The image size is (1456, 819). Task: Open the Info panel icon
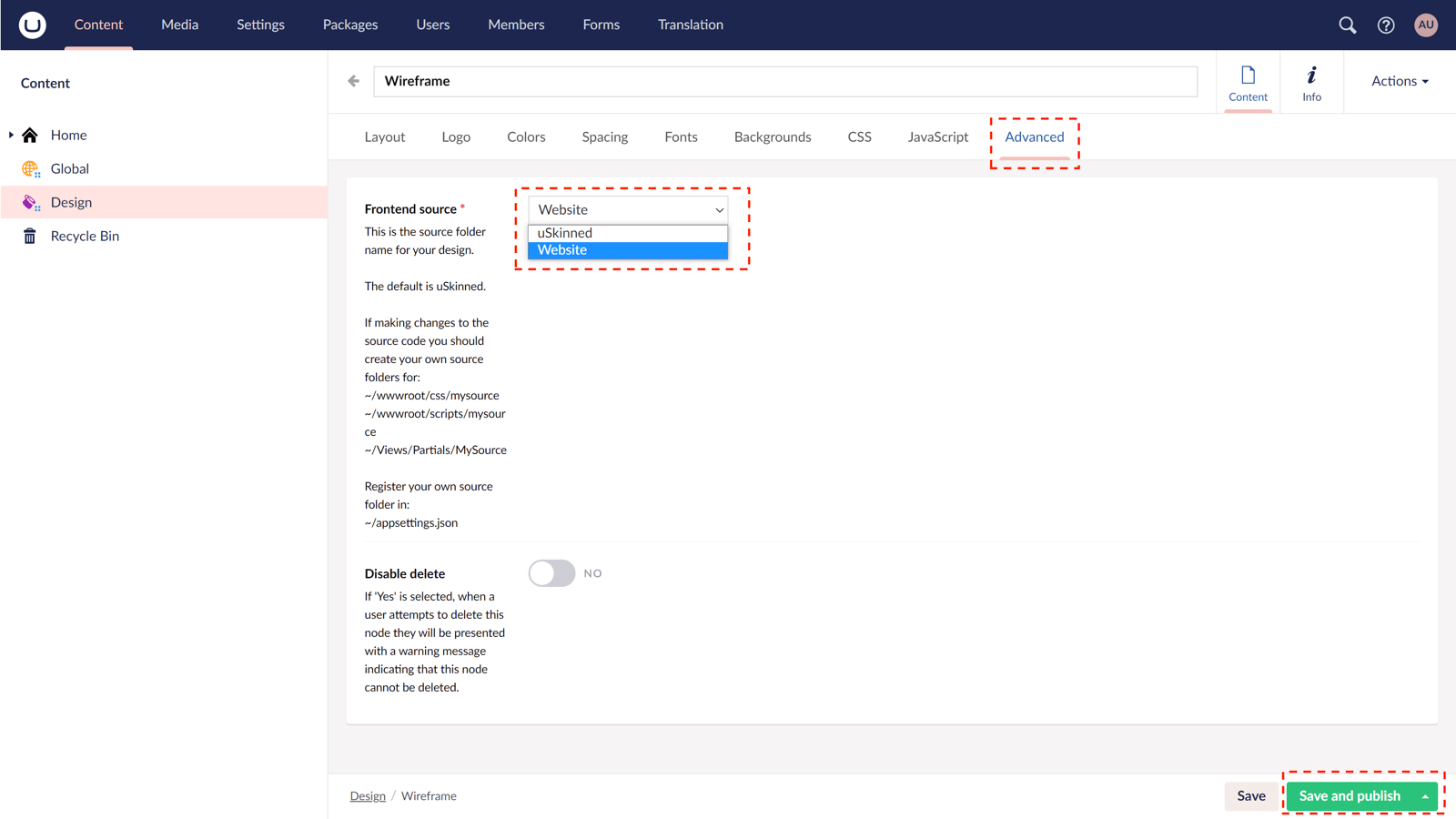[1311, 81]
